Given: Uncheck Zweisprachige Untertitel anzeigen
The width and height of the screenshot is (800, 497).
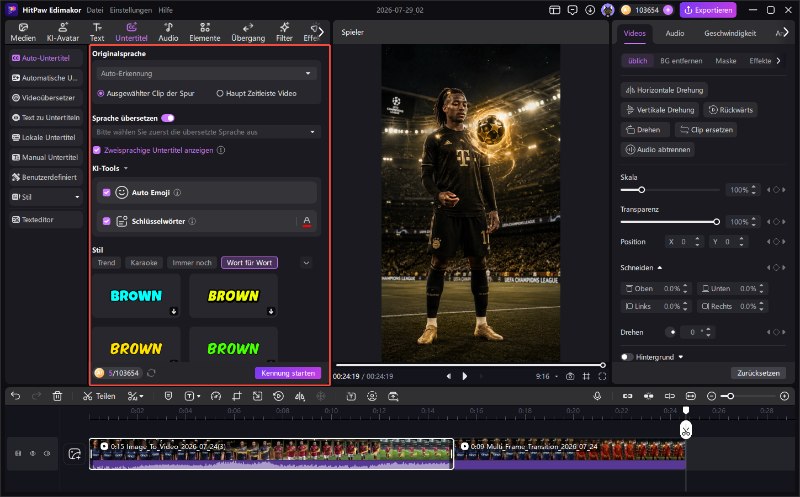Looking at the screenshot, I should pos(97,150).
